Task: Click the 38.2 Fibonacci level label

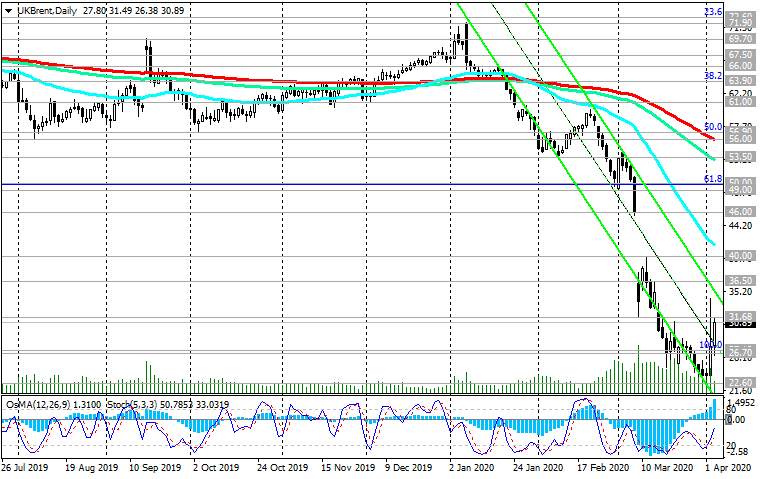Action: pyautogui.click(x=713, y=75)
